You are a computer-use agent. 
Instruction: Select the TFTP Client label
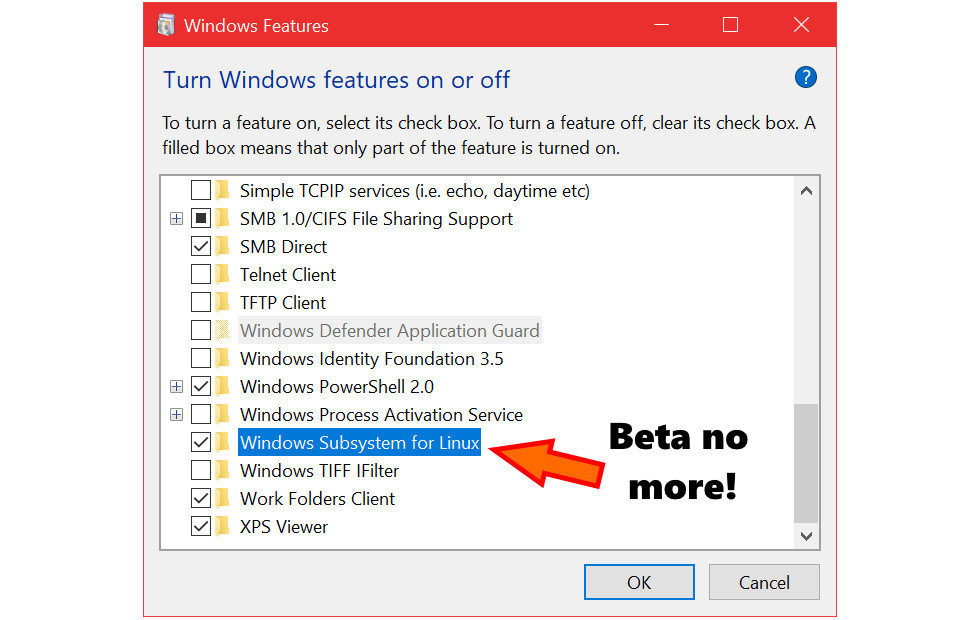(283, 302)
